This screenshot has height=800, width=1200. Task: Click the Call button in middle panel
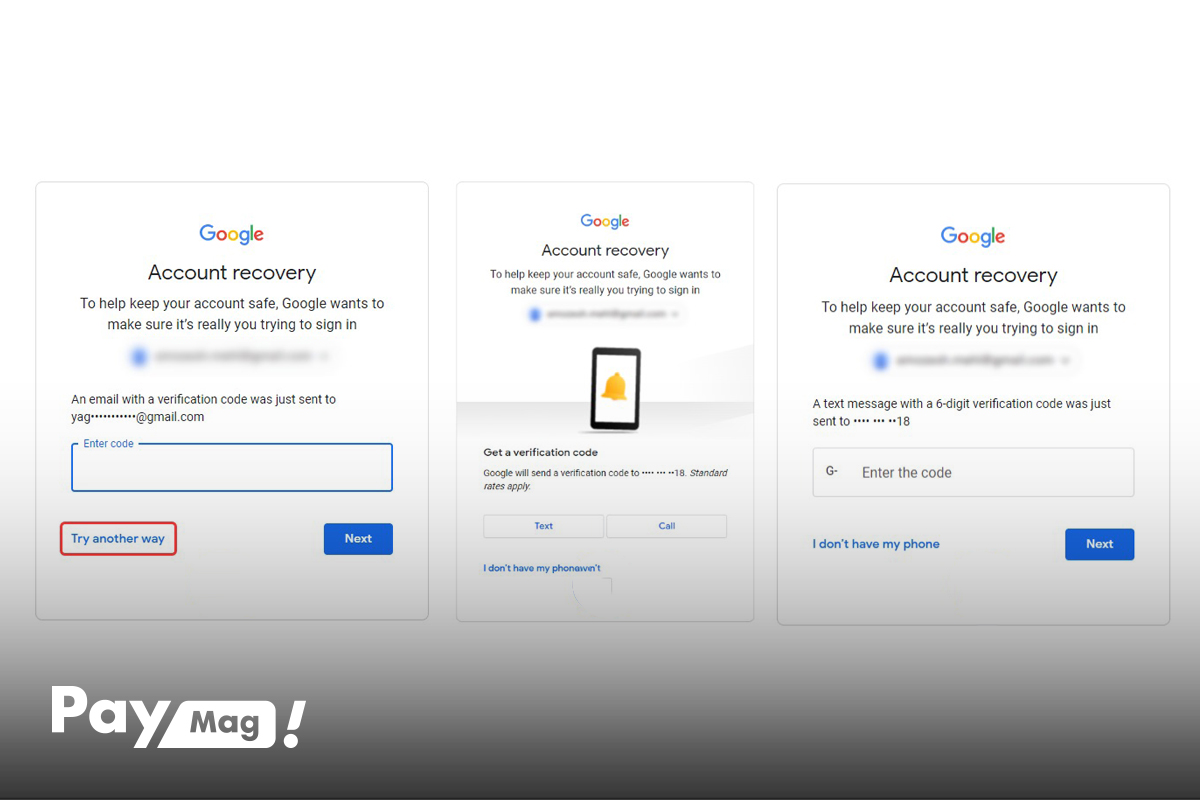point(667,526)
